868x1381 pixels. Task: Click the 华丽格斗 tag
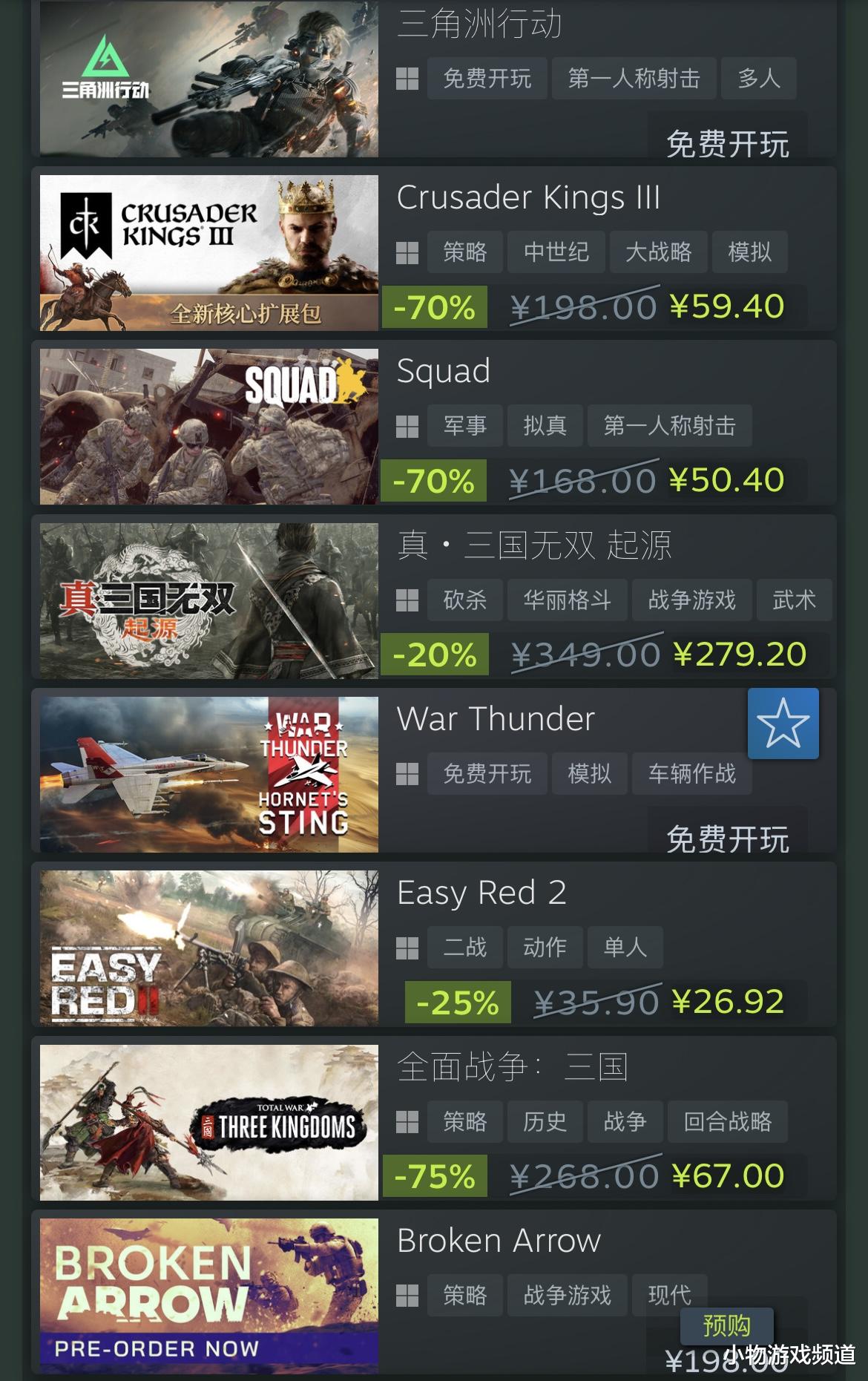pyautogui.click(x=568, y=600)
